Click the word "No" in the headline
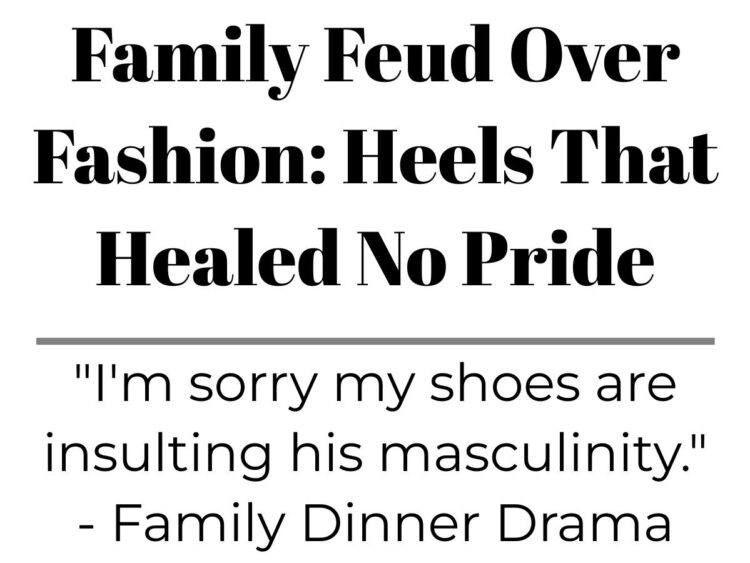Screen dimensions: 750x563 coord(401,257)
